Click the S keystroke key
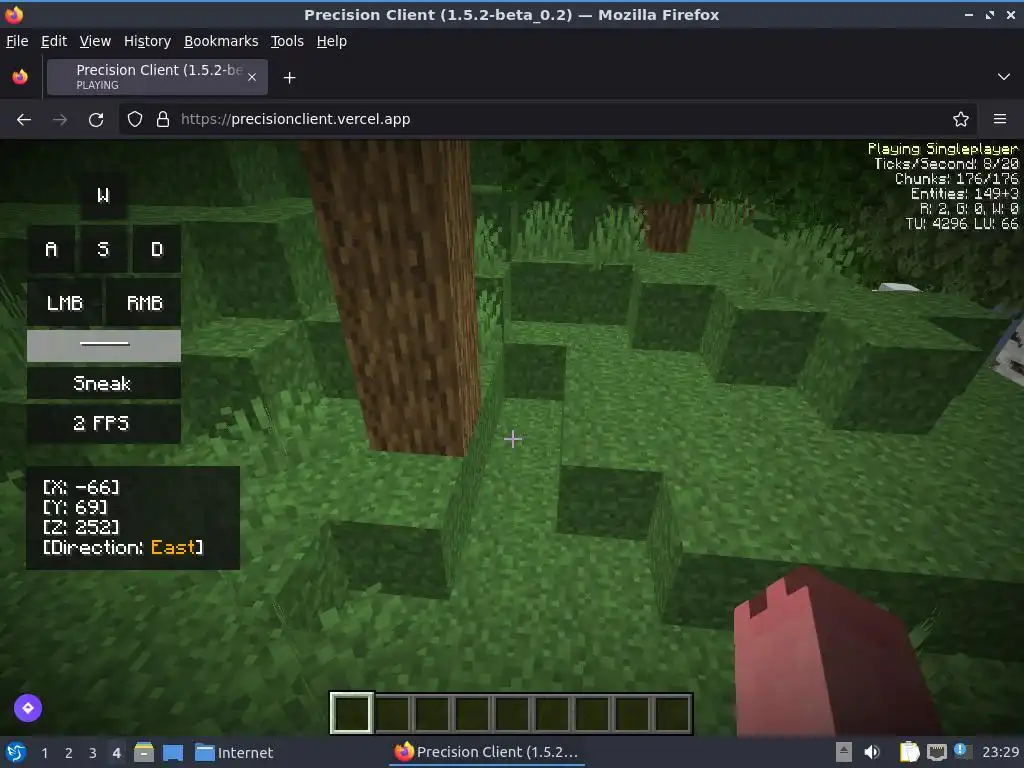The width and height of the screenshot is (1024, 768). pyautogui.click(x=103, y=249)
